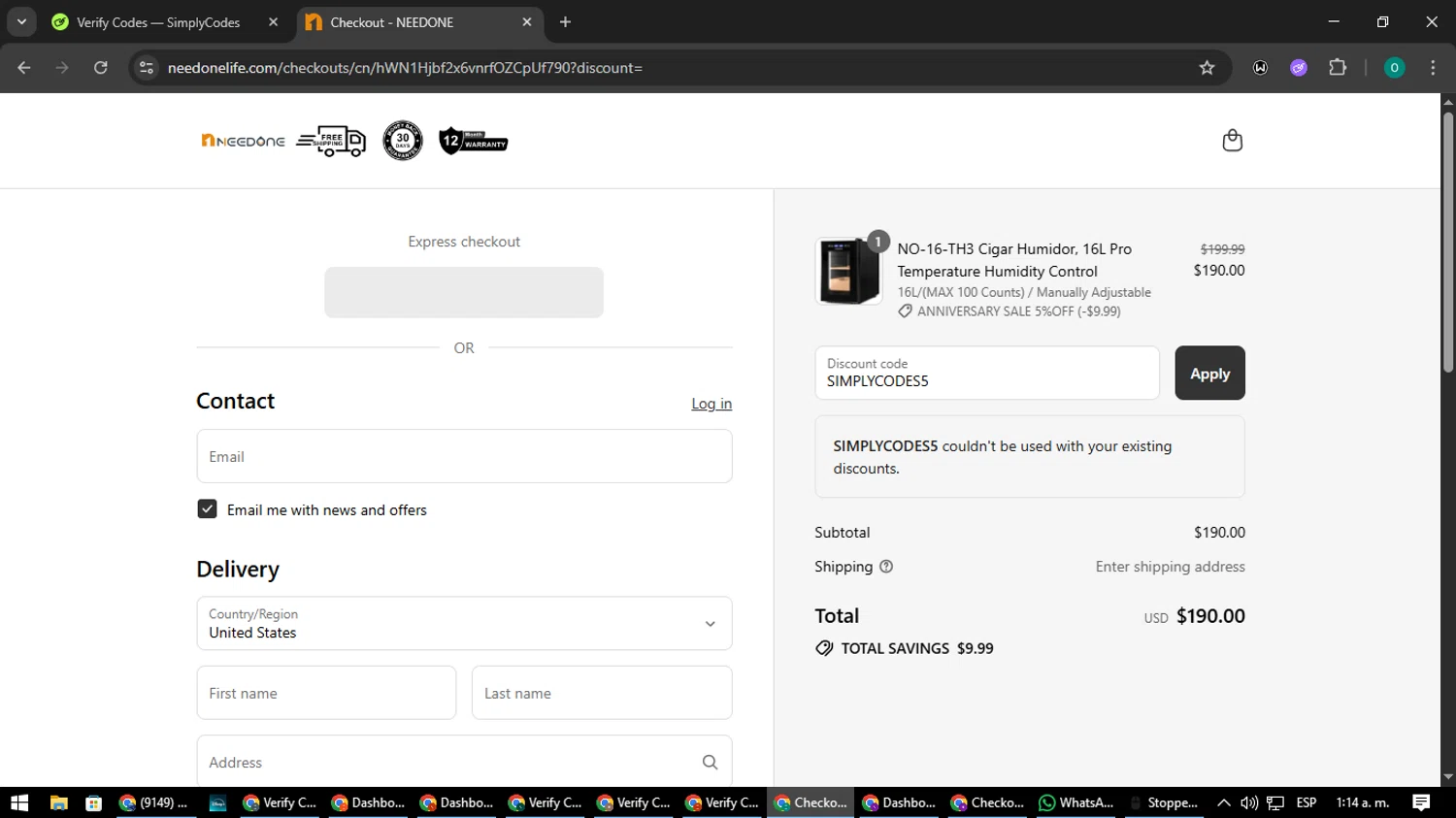Open the Windows Start menu
The image size is (1456, 818).
coord(19,802)
